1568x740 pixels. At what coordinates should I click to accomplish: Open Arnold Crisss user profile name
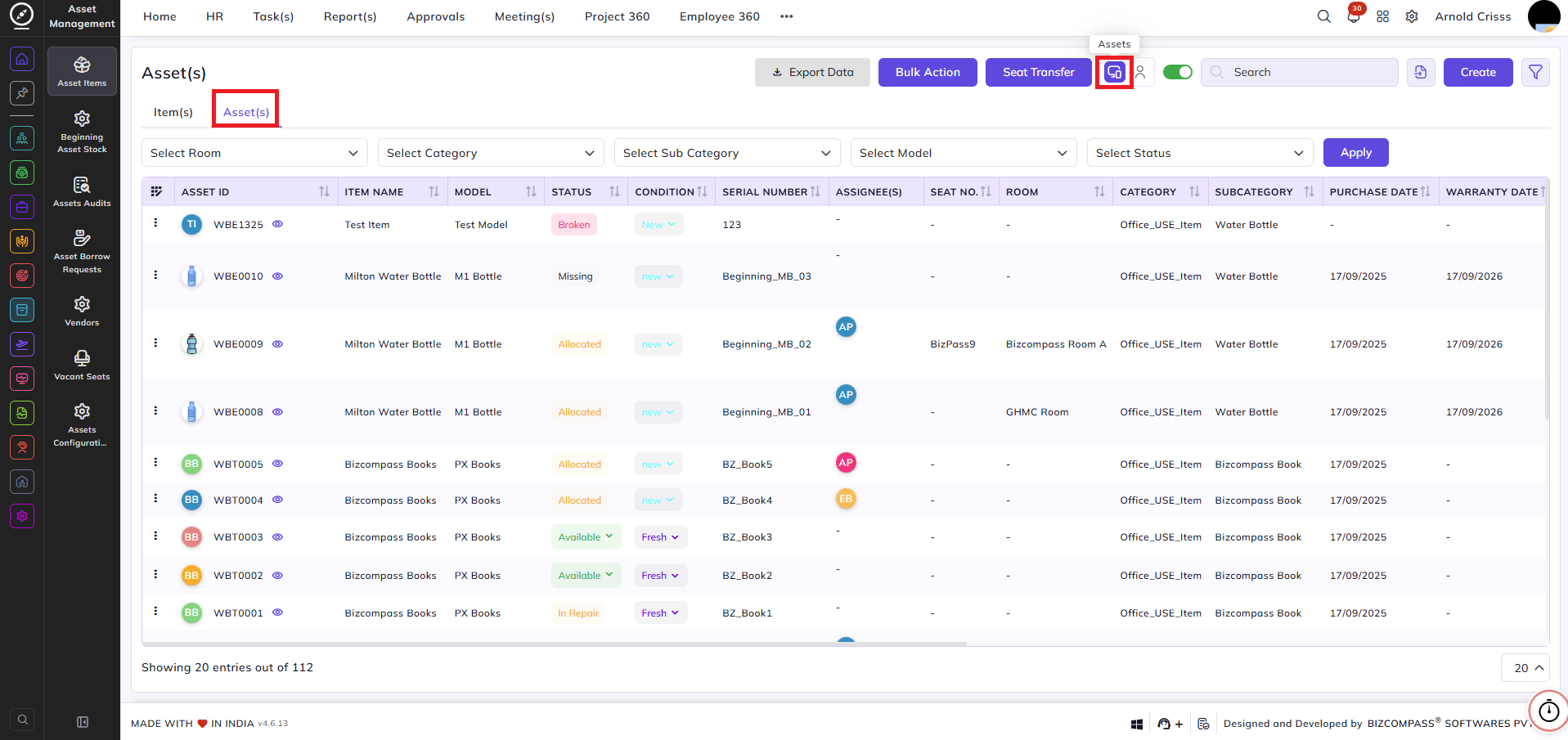coord(1473,16)
